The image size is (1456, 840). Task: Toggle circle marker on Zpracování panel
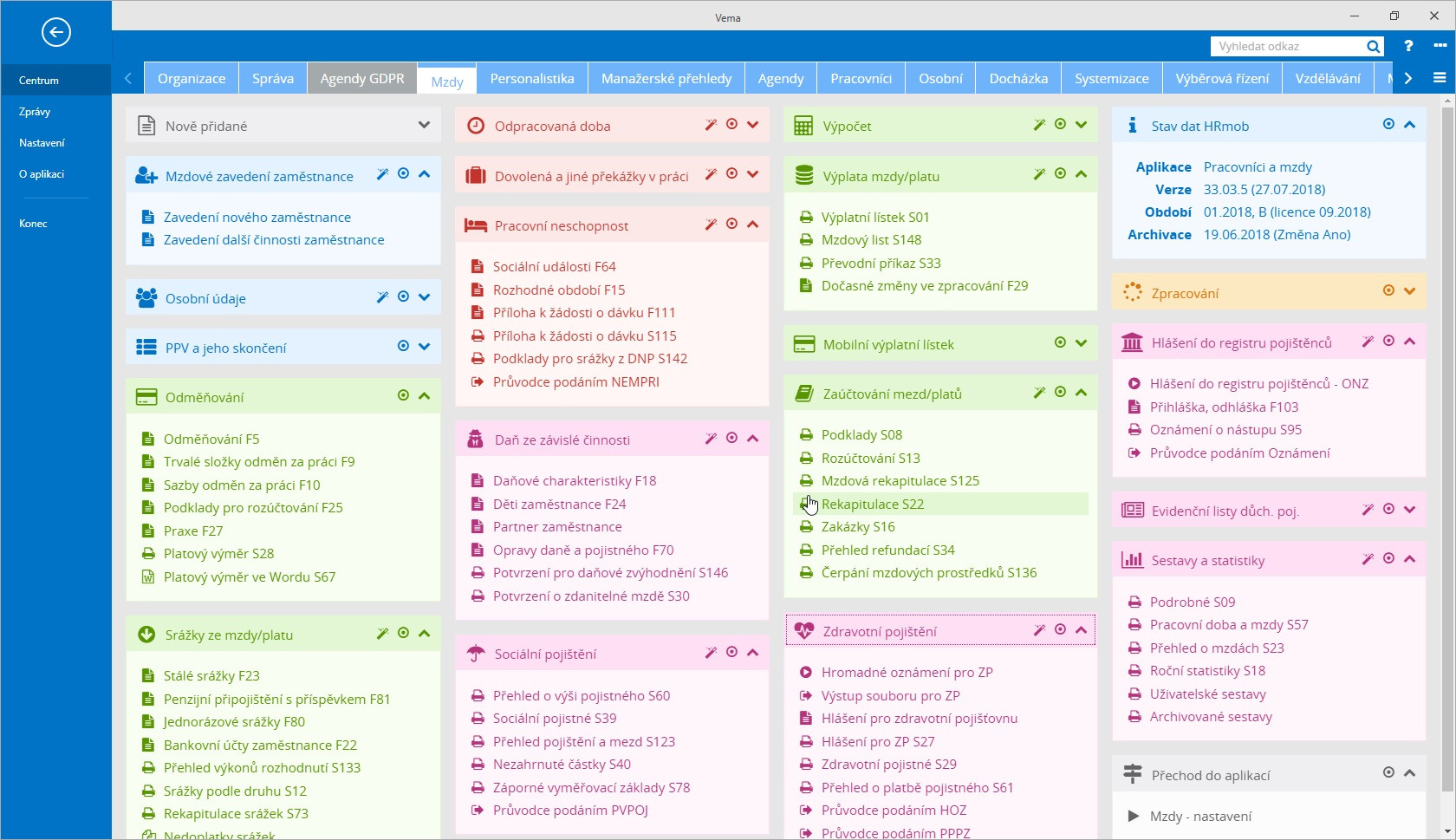tap(1388, 291)
